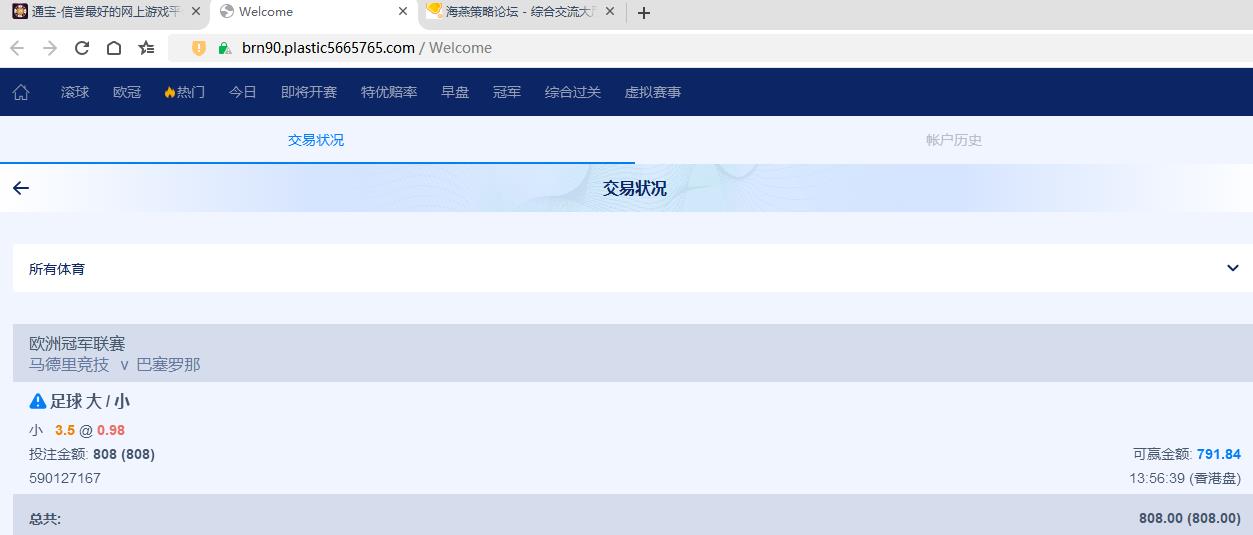This screenshot has width=1253, height=535.
Task: Click the bookmark star icon
Action: [x=146, y=48]
